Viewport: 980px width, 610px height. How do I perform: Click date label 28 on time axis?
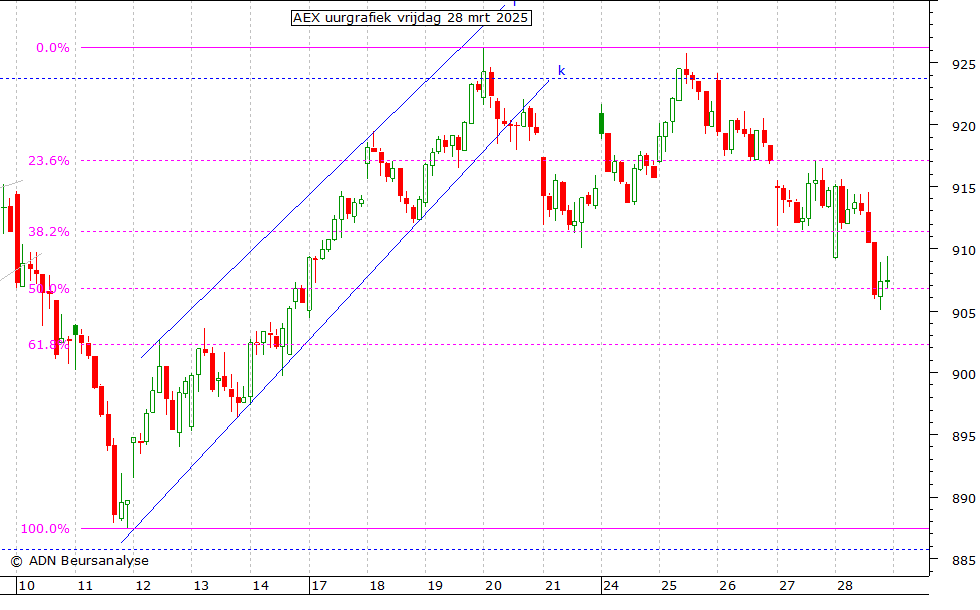(x=845, y=586)
